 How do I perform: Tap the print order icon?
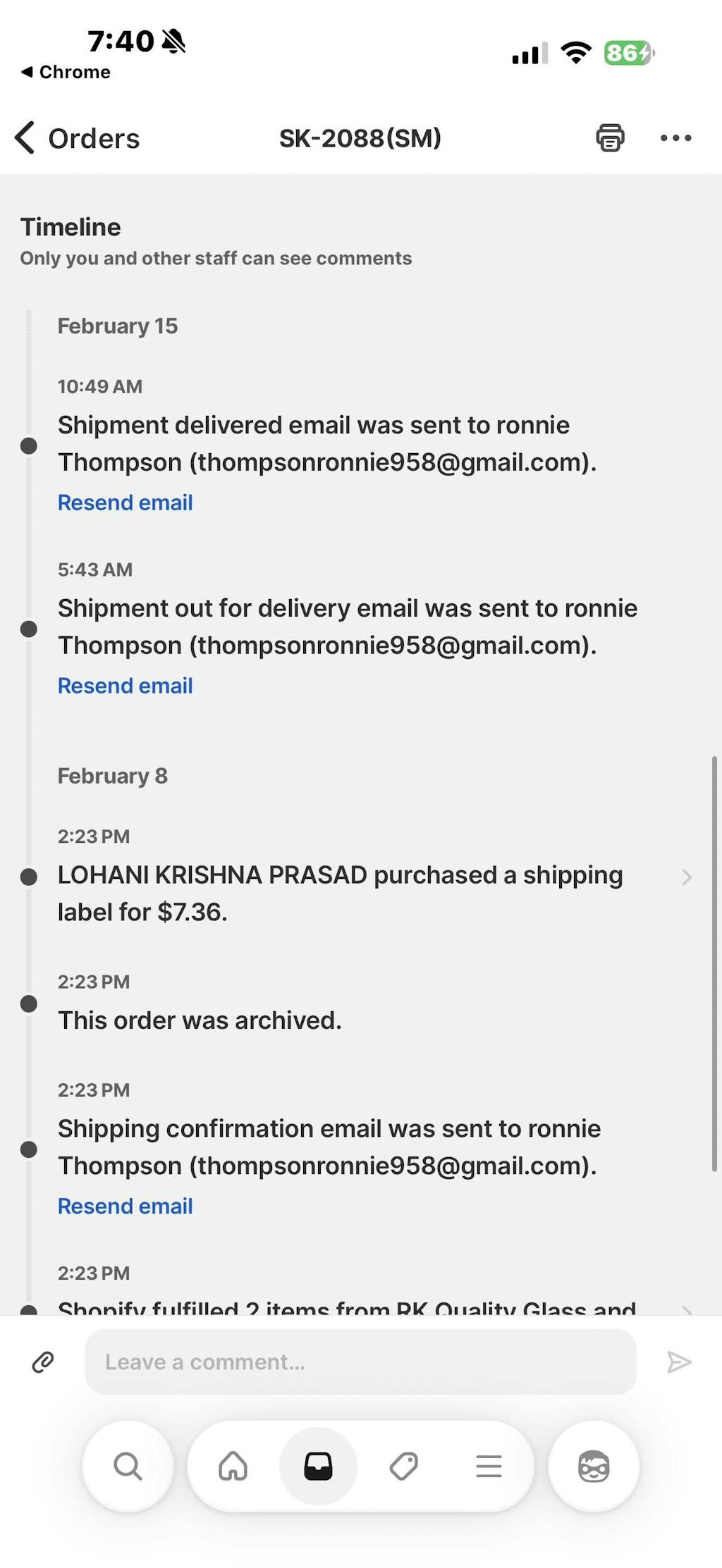pyautogui.click(x=610, y=137)
